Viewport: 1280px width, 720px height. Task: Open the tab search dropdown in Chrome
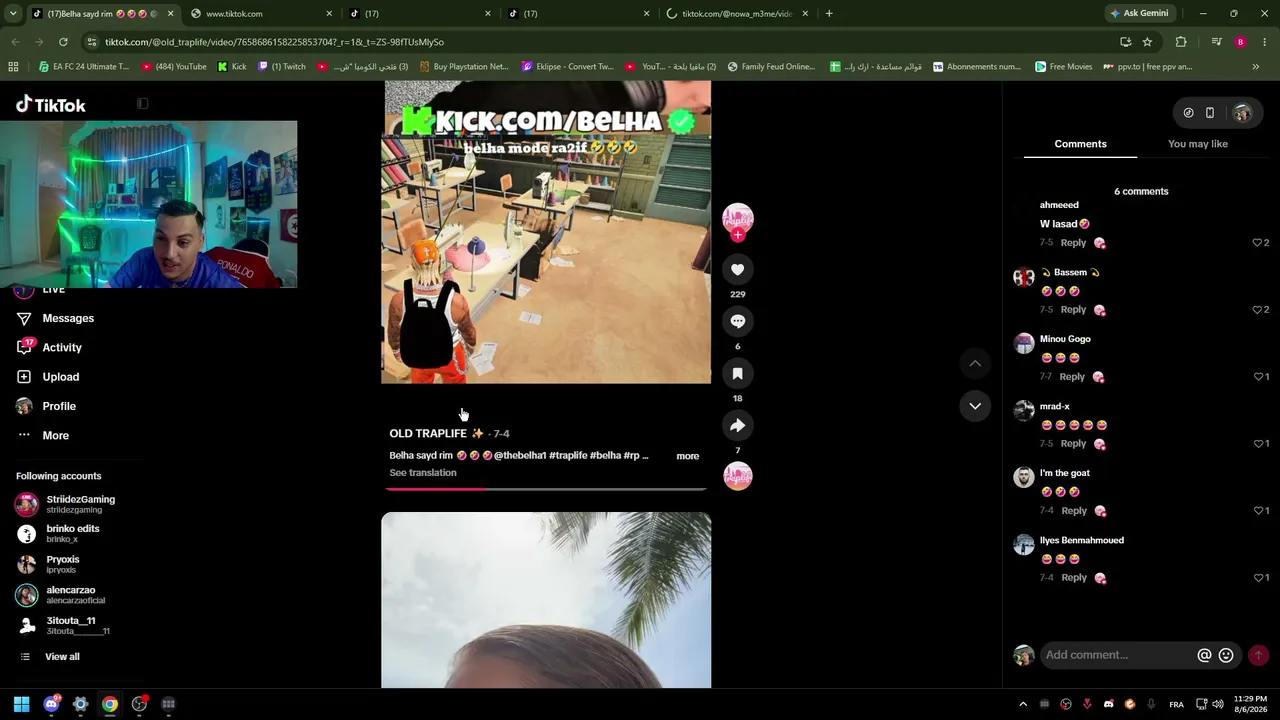(x=13, y=14)
